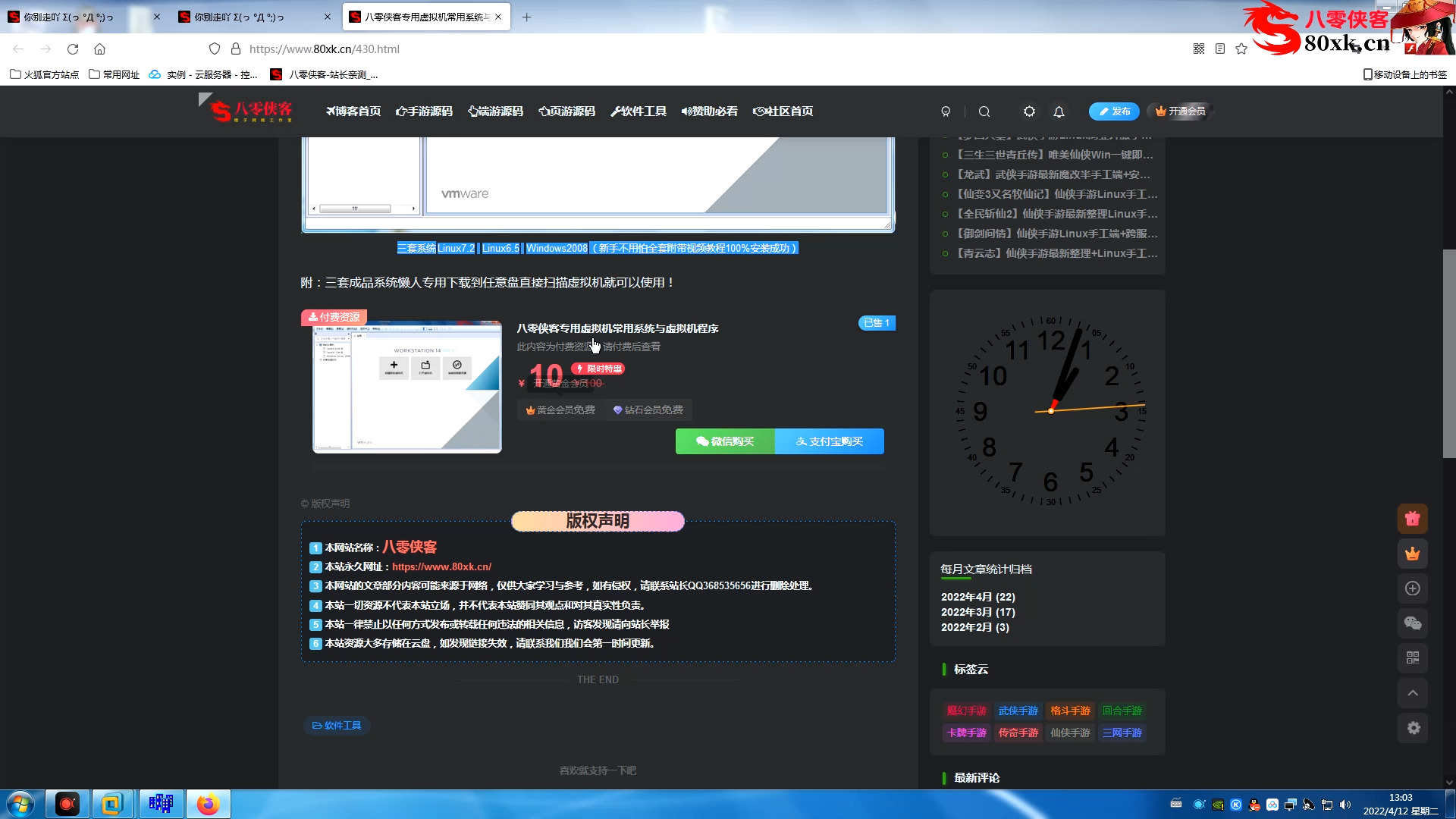
Task: Open the 【青云志】仙侠手游 sidebar article
Action: point(1056,253)
